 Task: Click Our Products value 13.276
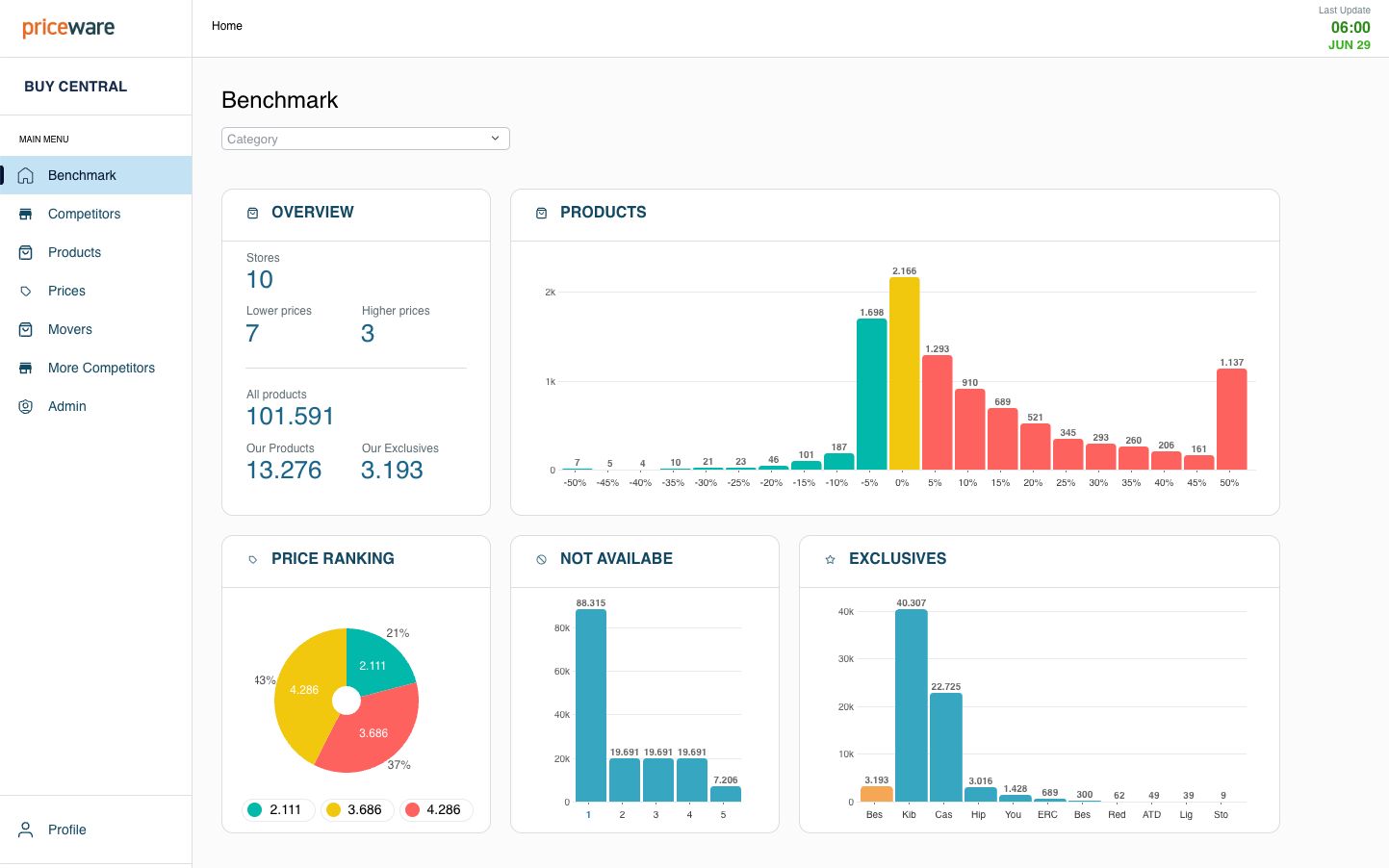[x=284, y=470]
